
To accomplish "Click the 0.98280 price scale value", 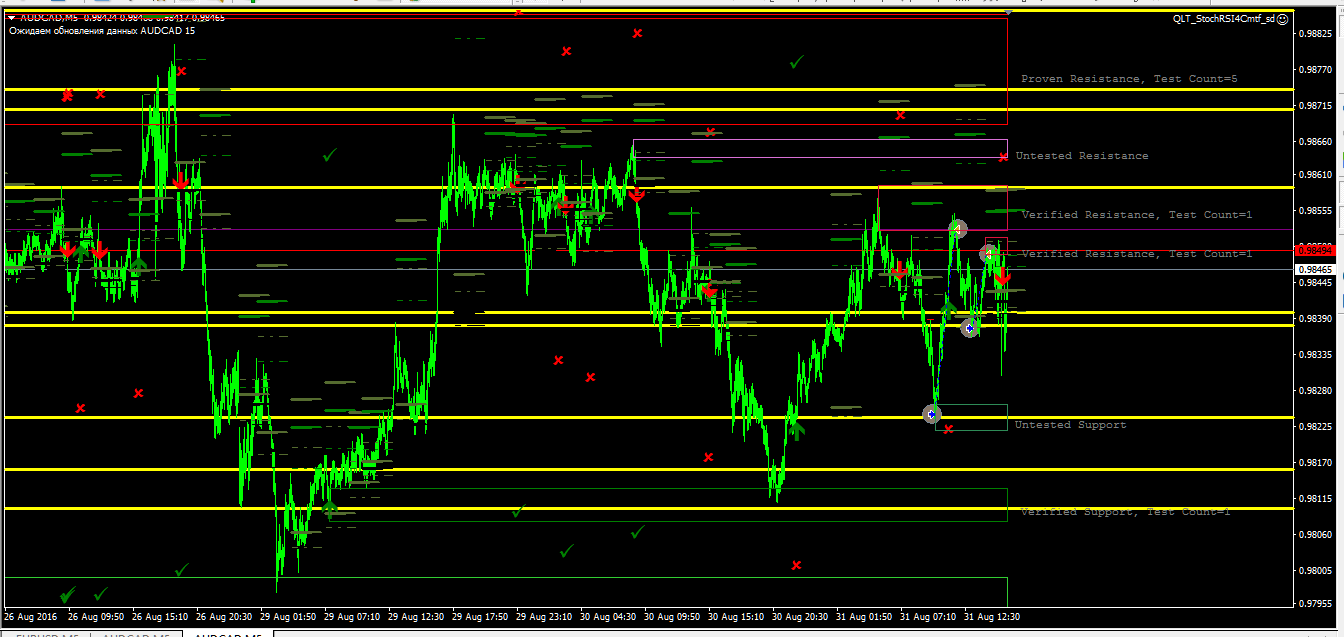I will click(x=1314, y=390).
